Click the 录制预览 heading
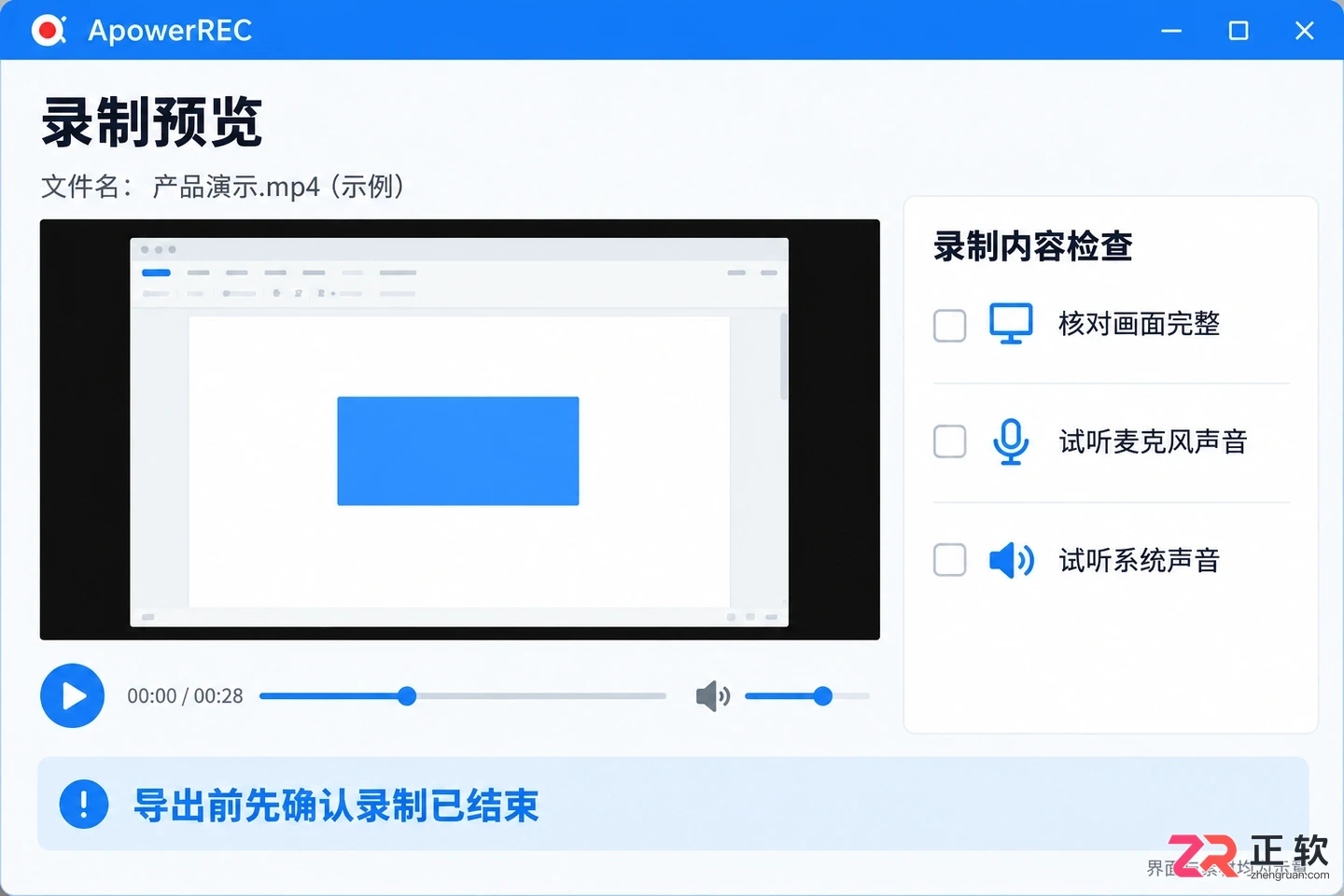The image size is (1344, 896). (x=151, y=122)
